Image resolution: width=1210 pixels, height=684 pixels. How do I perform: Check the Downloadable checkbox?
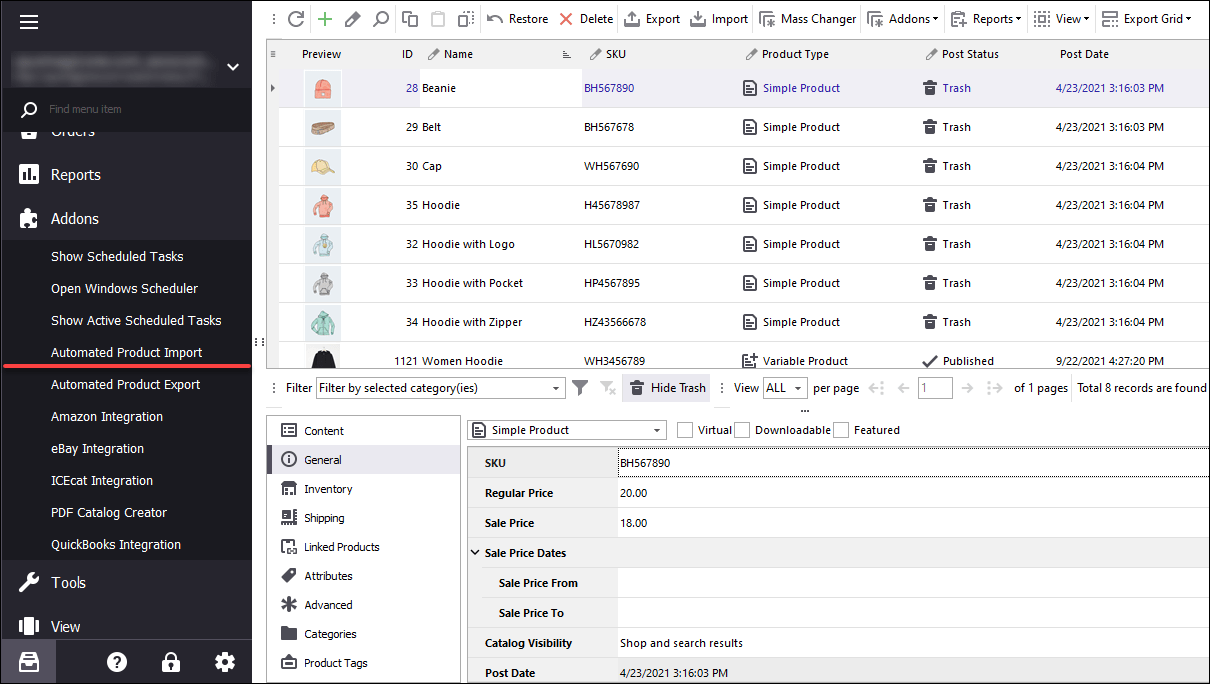click(x=742, y=430)
